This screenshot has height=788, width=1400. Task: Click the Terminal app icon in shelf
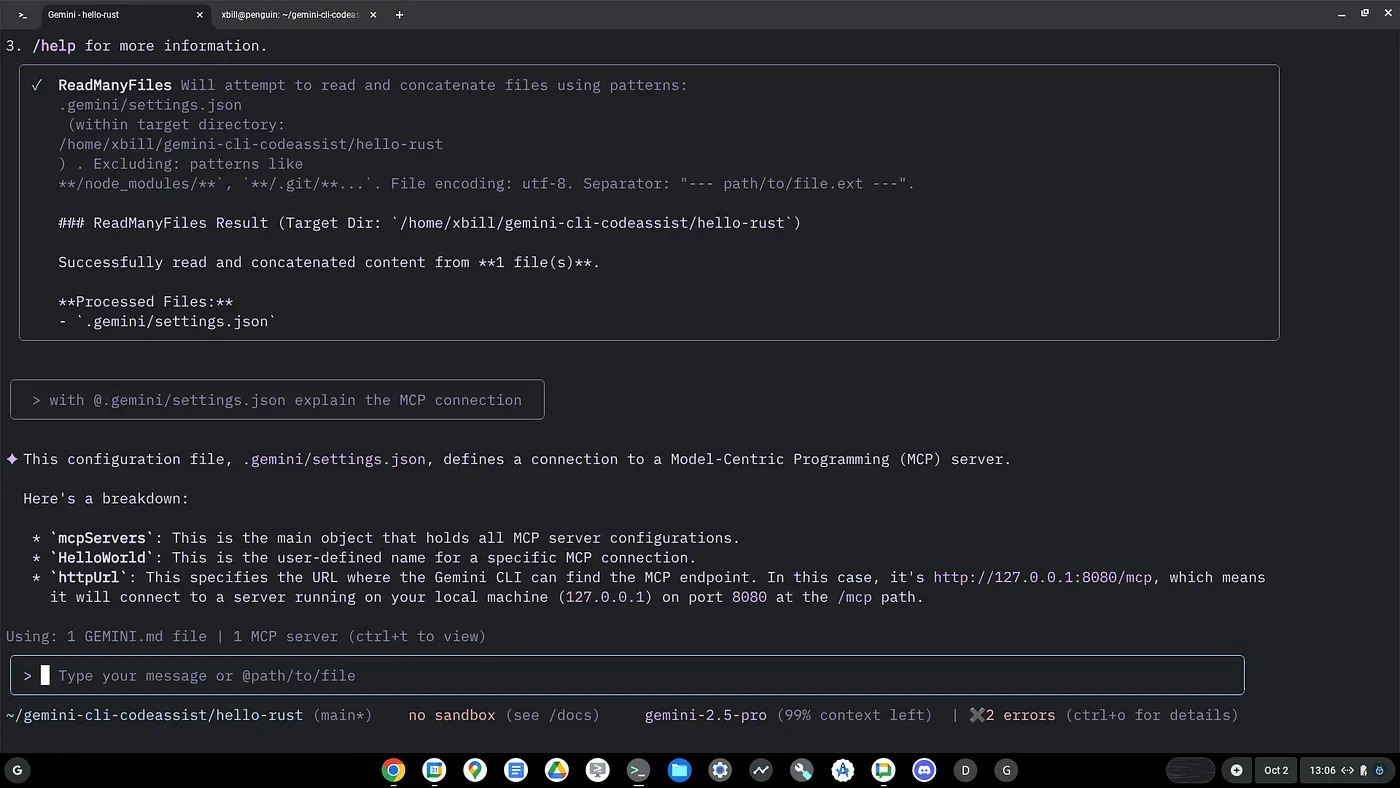[638, 770]
